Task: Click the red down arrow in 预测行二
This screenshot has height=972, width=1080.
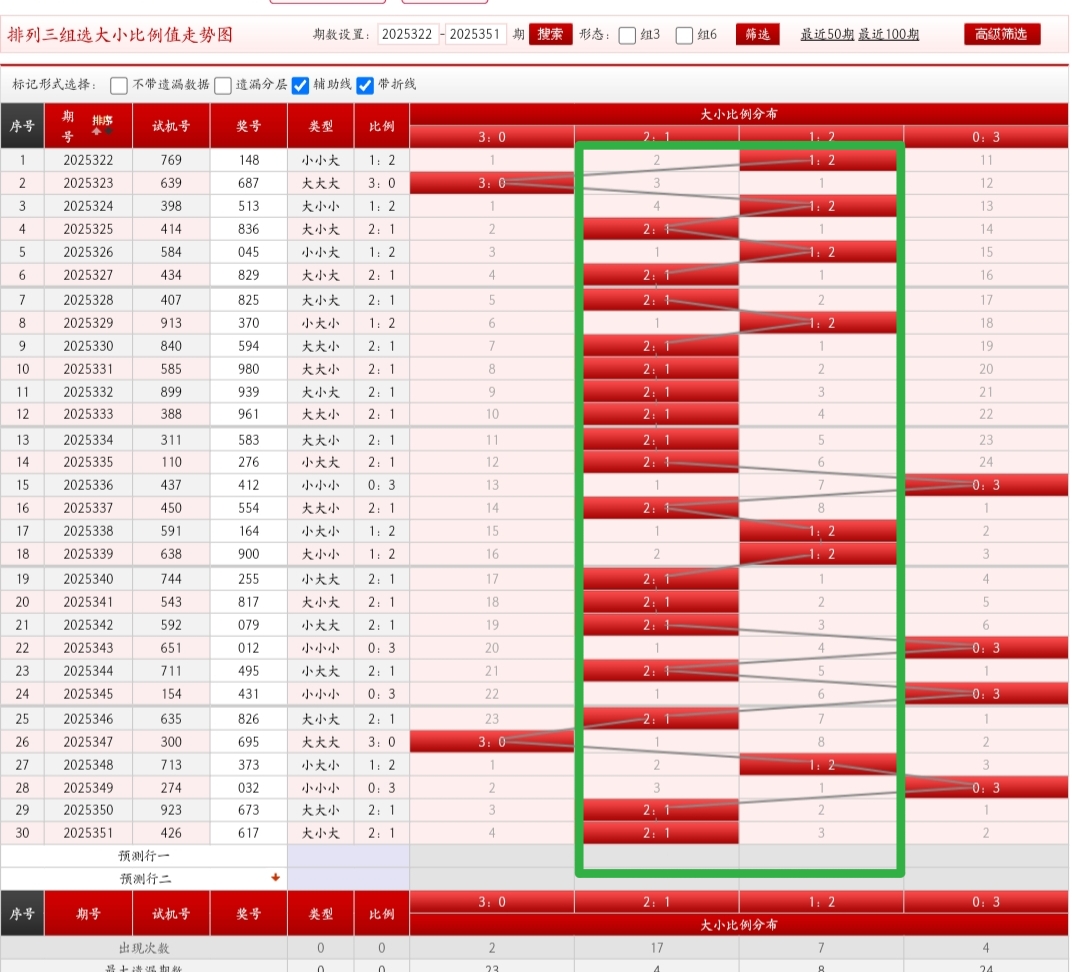Action: pyautogui.click(x=275, y=877)
